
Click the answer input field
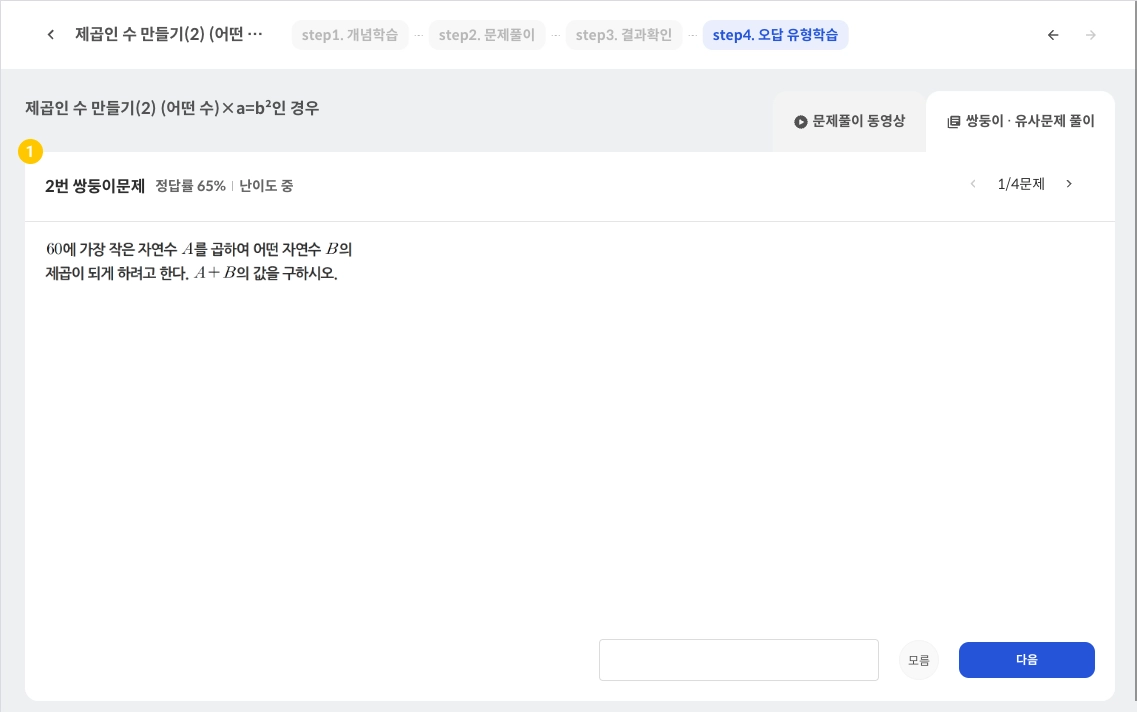pos(738,660)
